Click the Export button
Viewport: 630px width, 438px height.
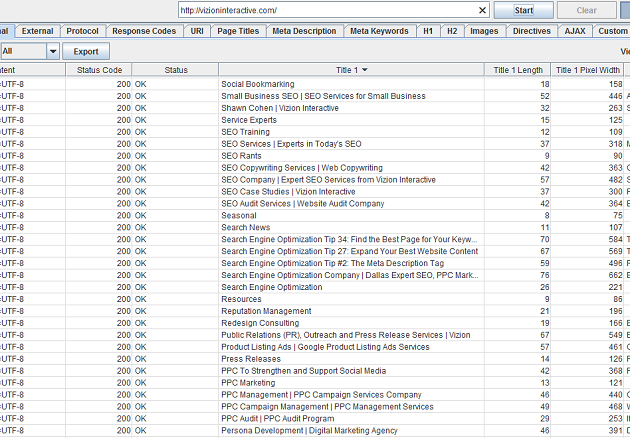pyautogui.click(x=86, y=51)
